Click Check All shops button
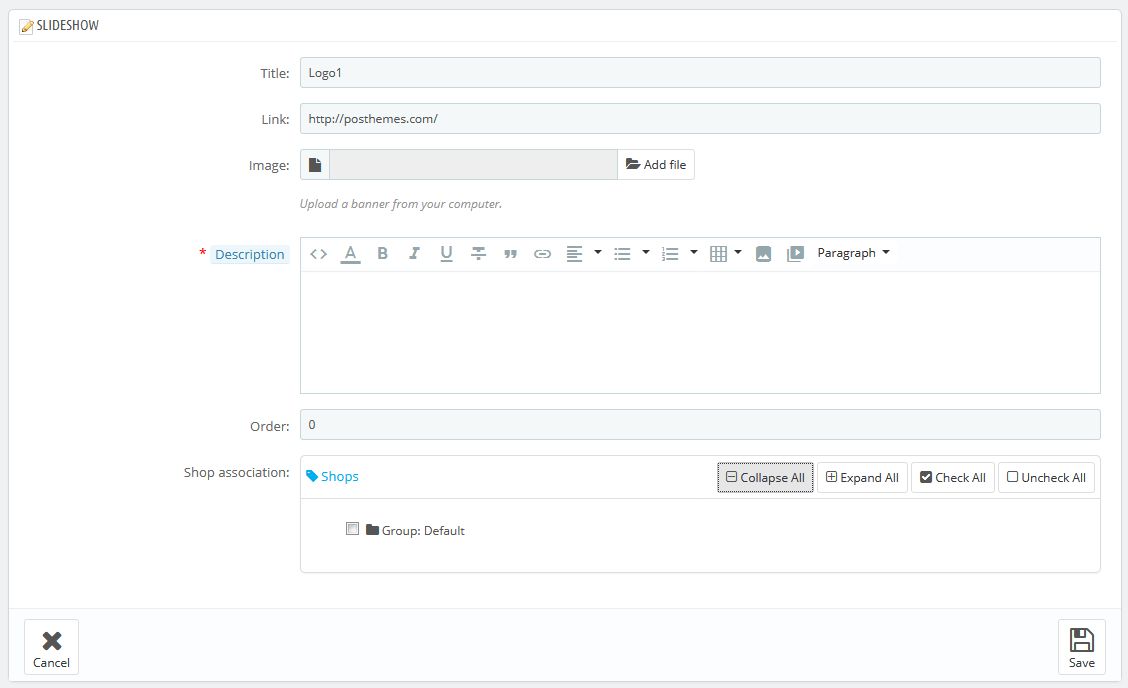Screen dimensions: 1128x688 coord(952,477)
